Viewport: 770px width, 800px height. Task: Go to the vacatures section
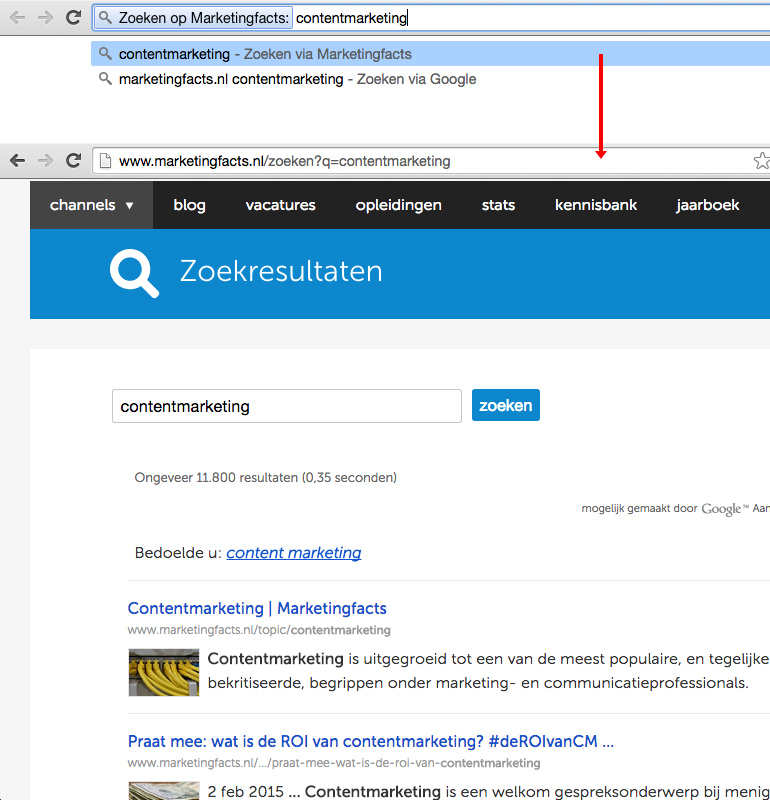(280, 205)
